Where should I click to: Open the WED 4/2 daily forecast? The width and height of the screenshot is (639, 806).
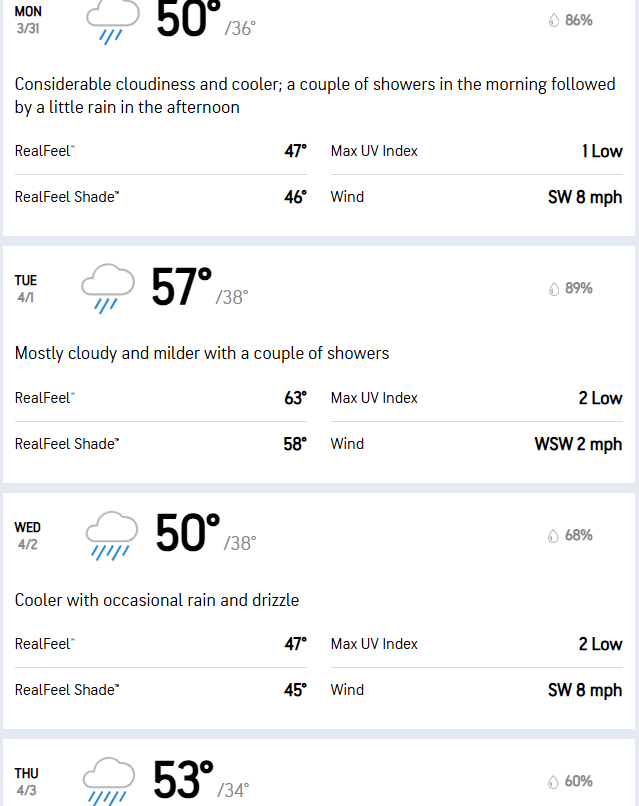(319, 611)
